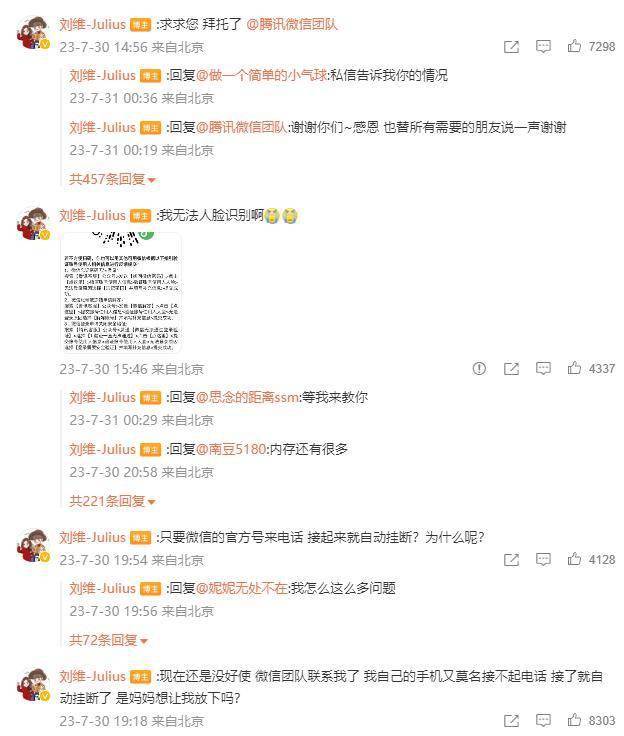624x736 pixels.
Task: Like the comment with 7298 likes
Action: coord(574,46)
